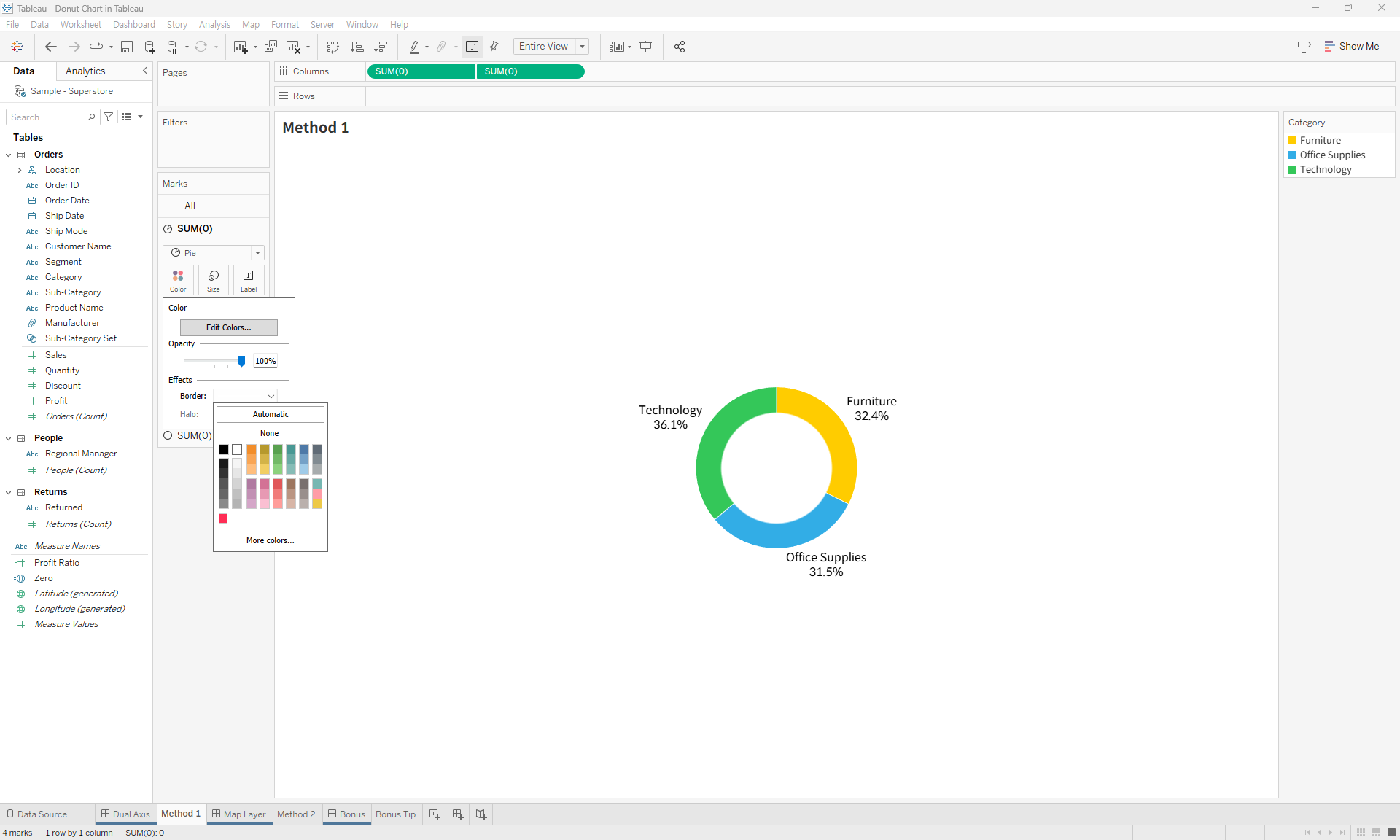This screenshot has height=840, width=1400.
Task: Toggle the data field filter icon
Action: coord(108,117)
